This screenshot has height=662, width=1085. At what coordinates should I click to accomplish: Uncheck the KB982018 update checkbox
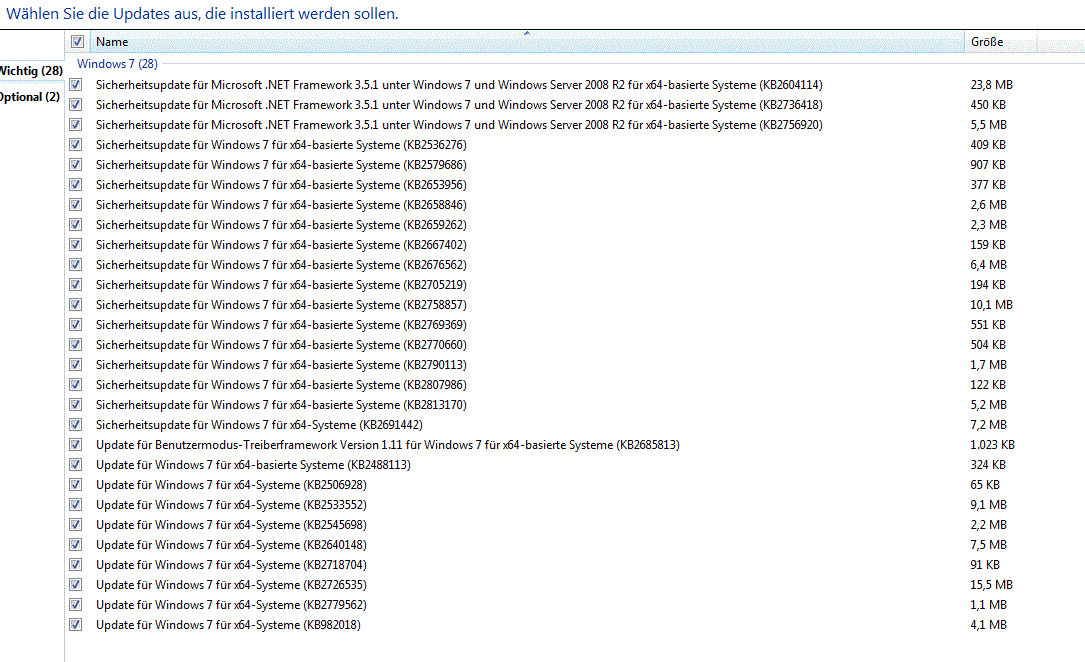[x=76, y=625]
